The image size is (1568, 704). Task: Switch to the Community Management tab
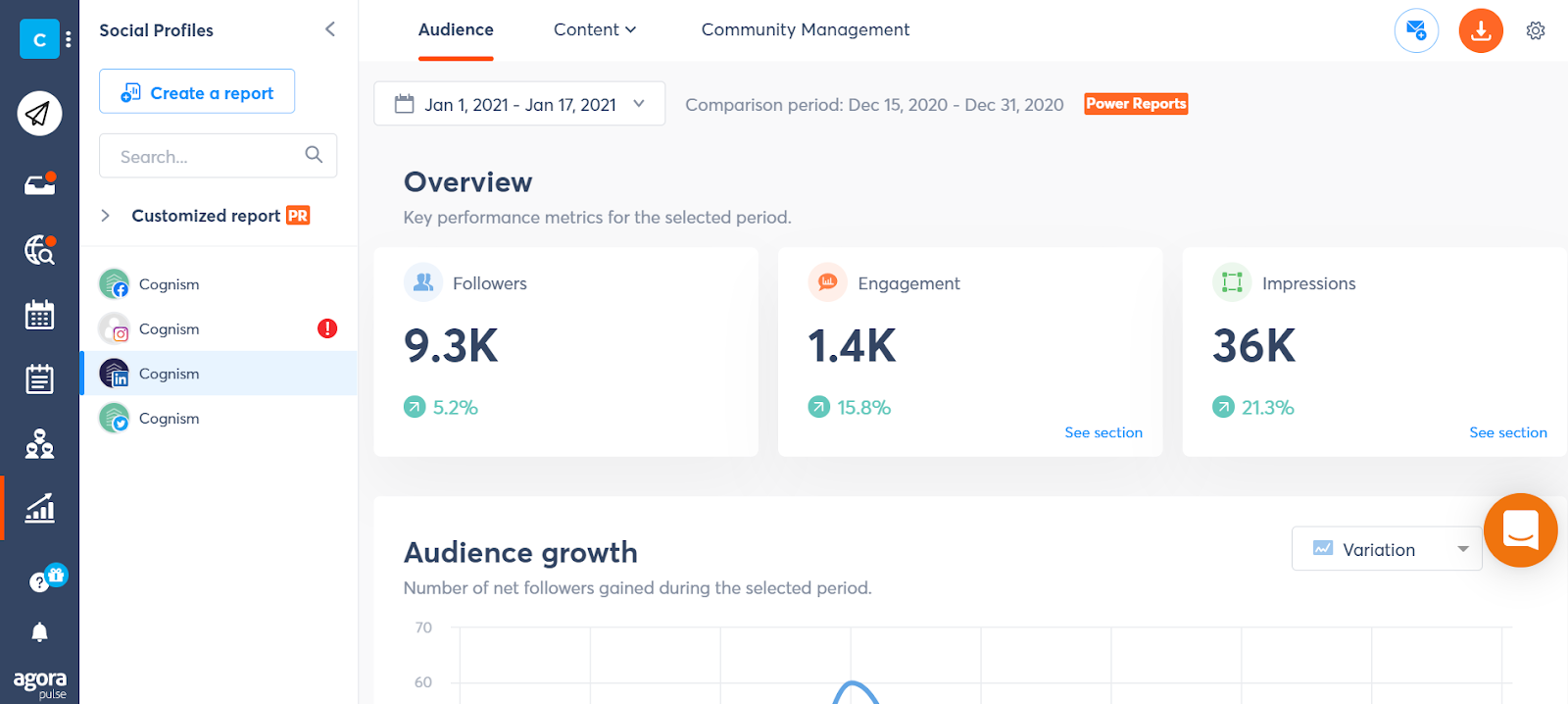(805, 29)
